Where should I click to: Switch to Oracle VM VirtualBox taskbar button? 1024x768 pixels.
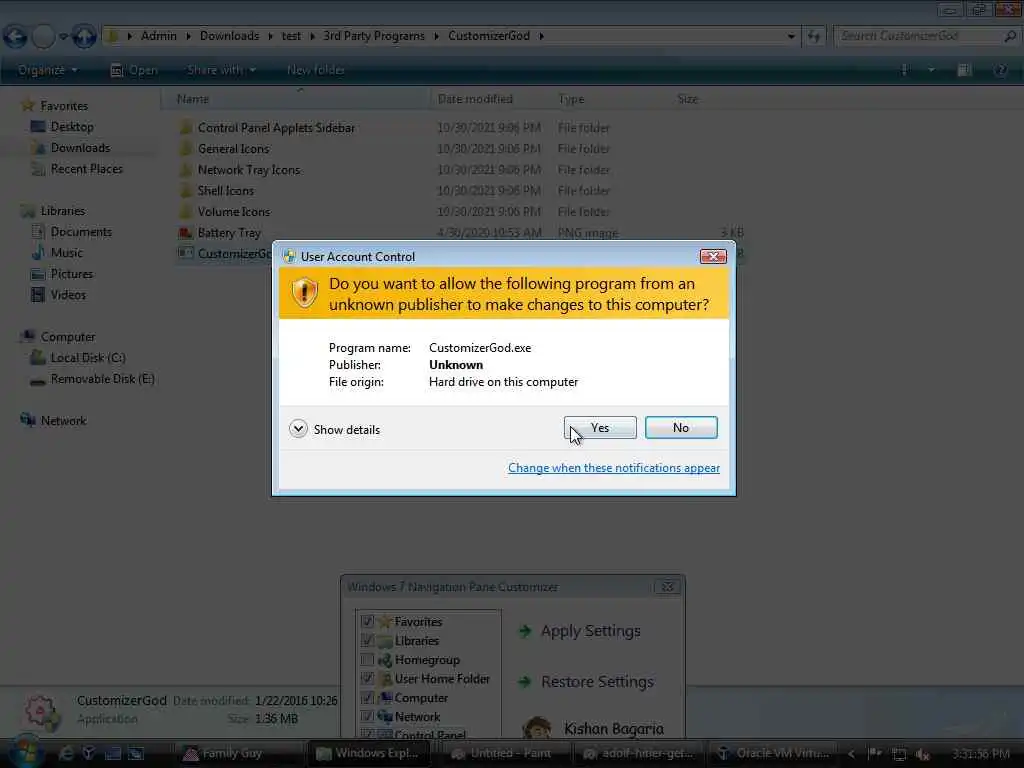tap(773, 754)
